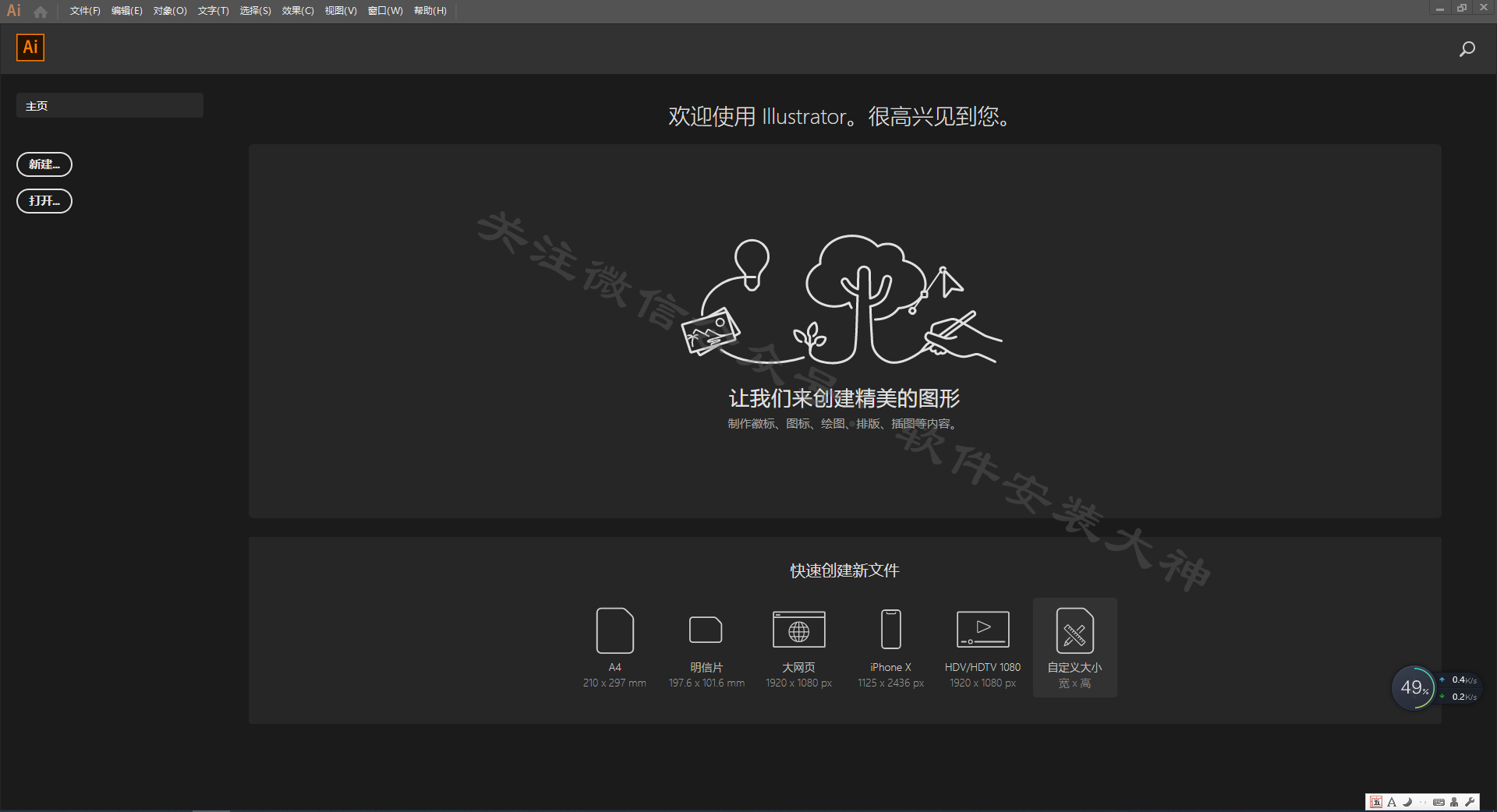Screen dimensions: 1497x812
Task: Select the 自定义大小 custom size icon
Action: click(1075, 630)
